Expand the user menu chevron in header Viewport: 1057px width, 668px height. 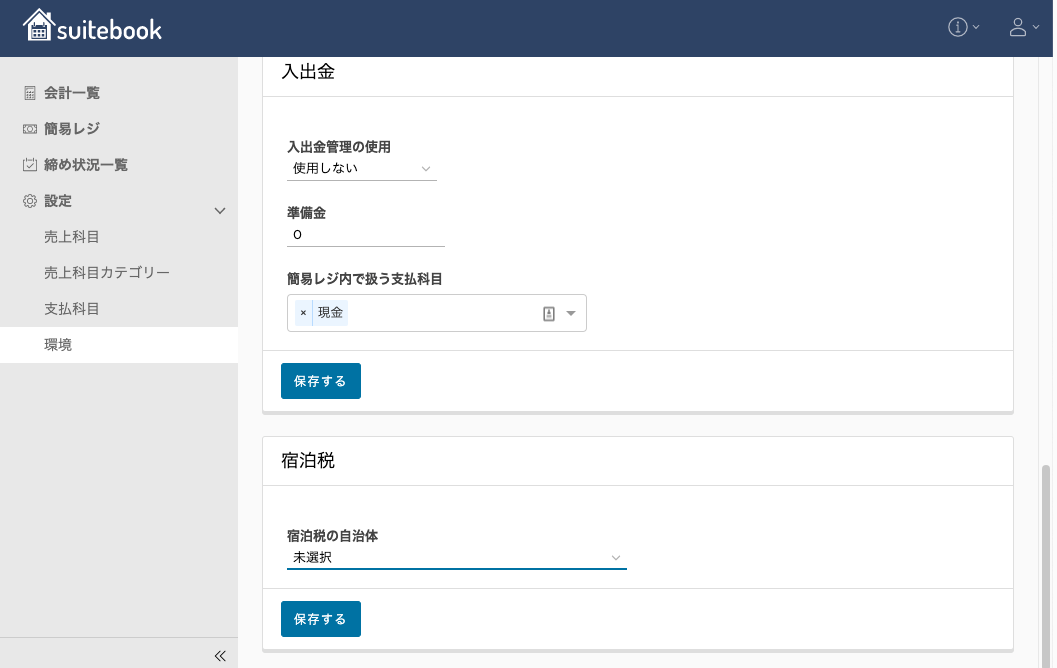[1036, 28]
